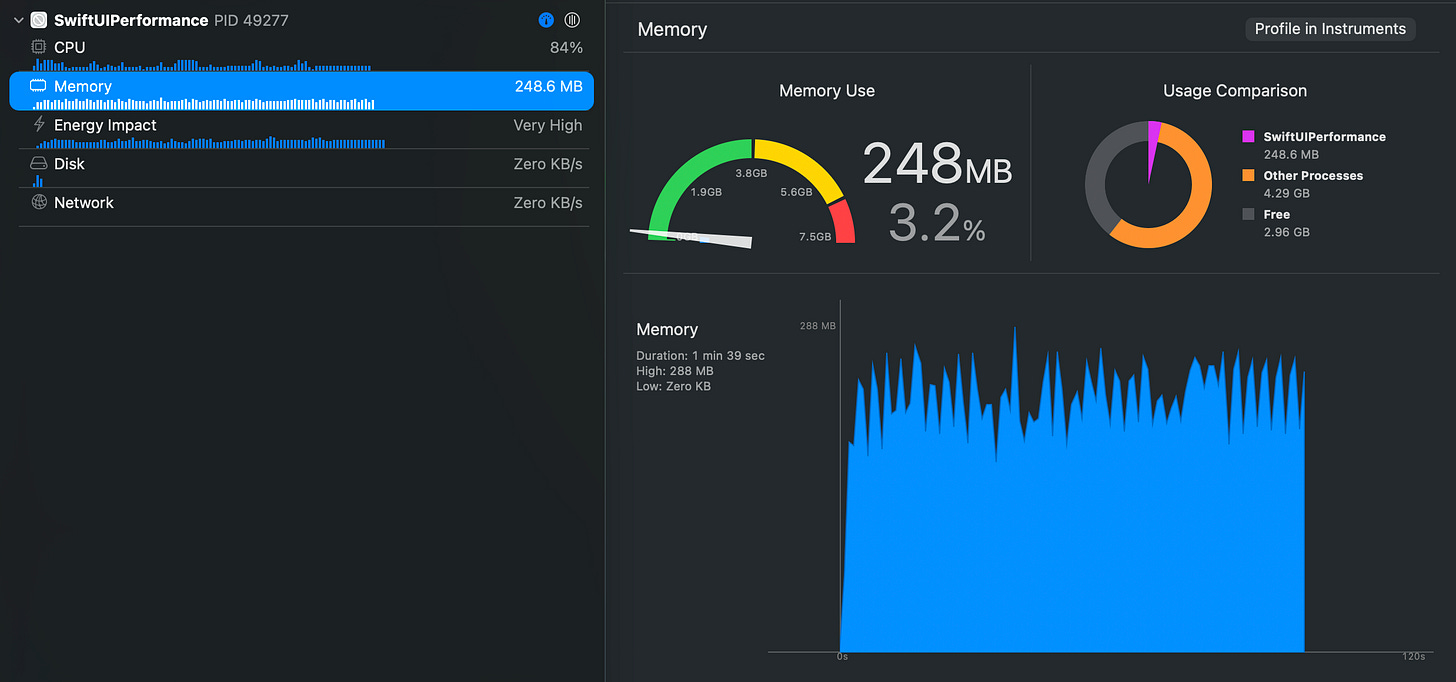Click the gray Free legend swatch
Screen dimensions: 1456x682
pos(1248,215)
